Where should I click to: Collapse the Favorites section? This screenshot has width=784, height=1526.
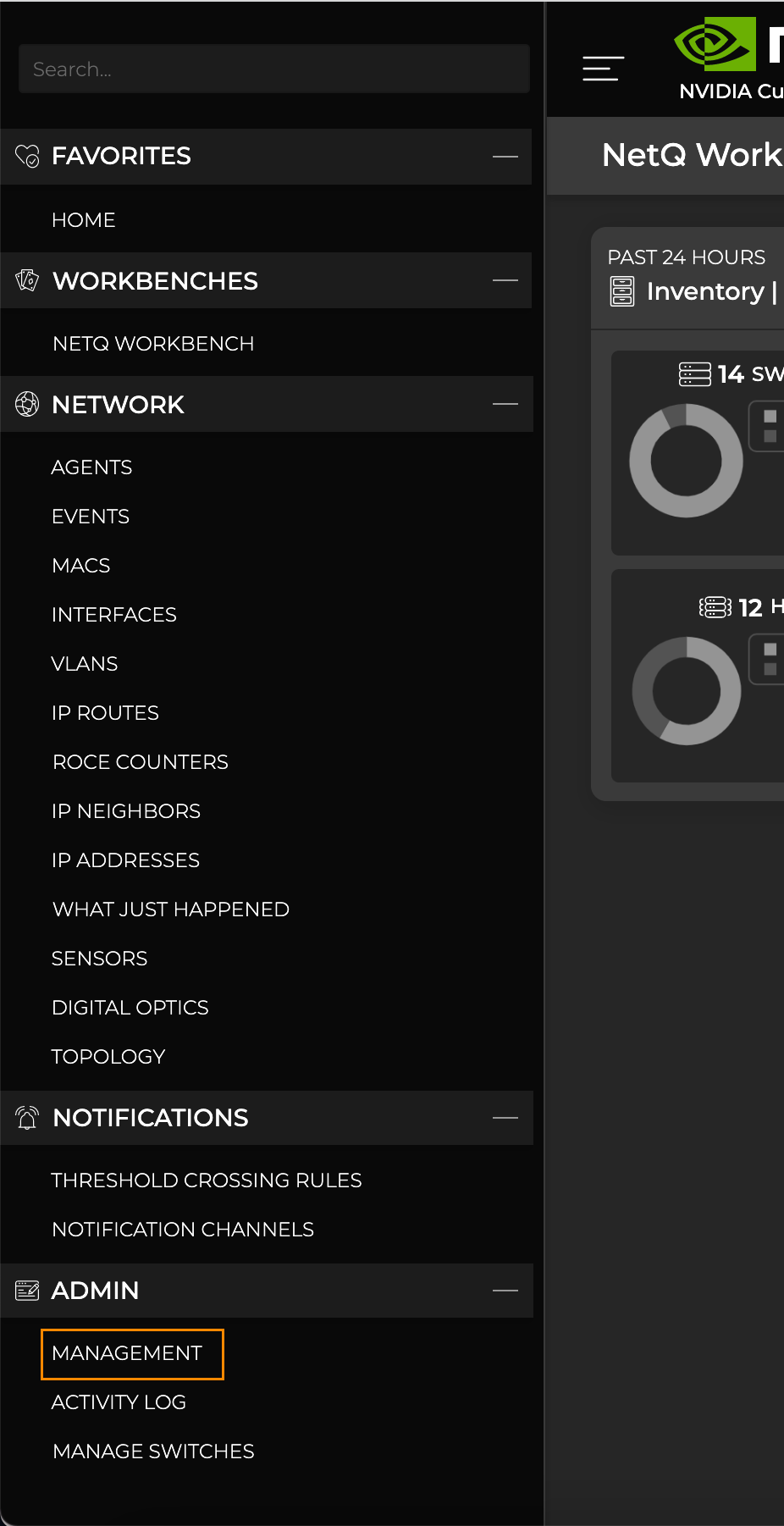(505, 157)
